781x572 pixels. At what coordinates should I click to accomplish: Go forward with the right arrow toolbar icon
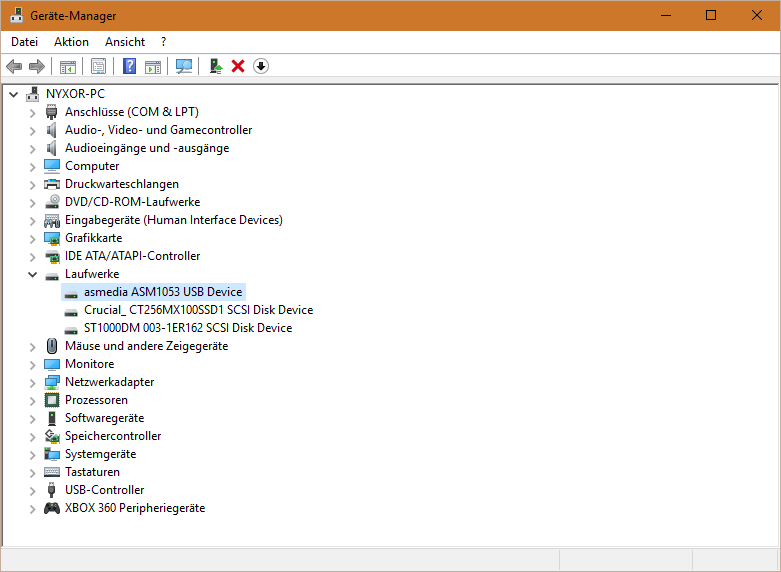37,66
